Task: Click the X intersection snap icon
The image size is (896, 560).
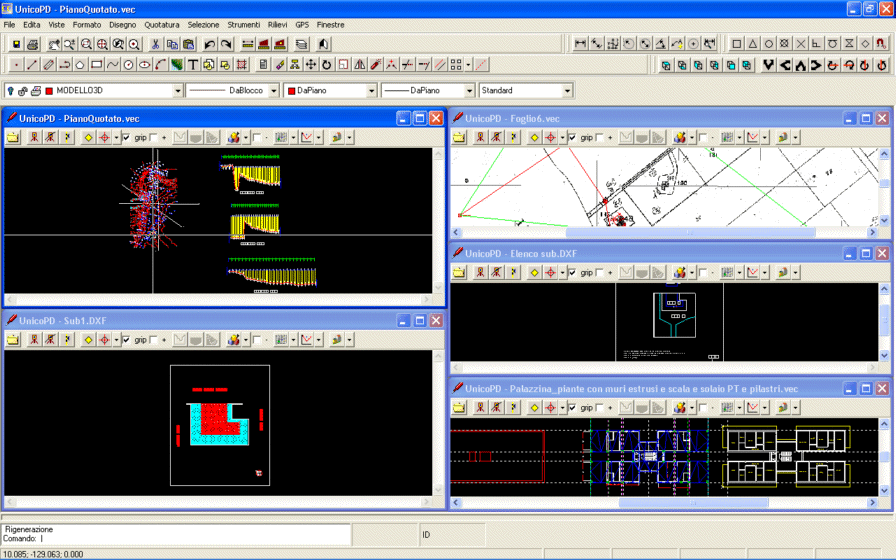Action: coord(801,43)
